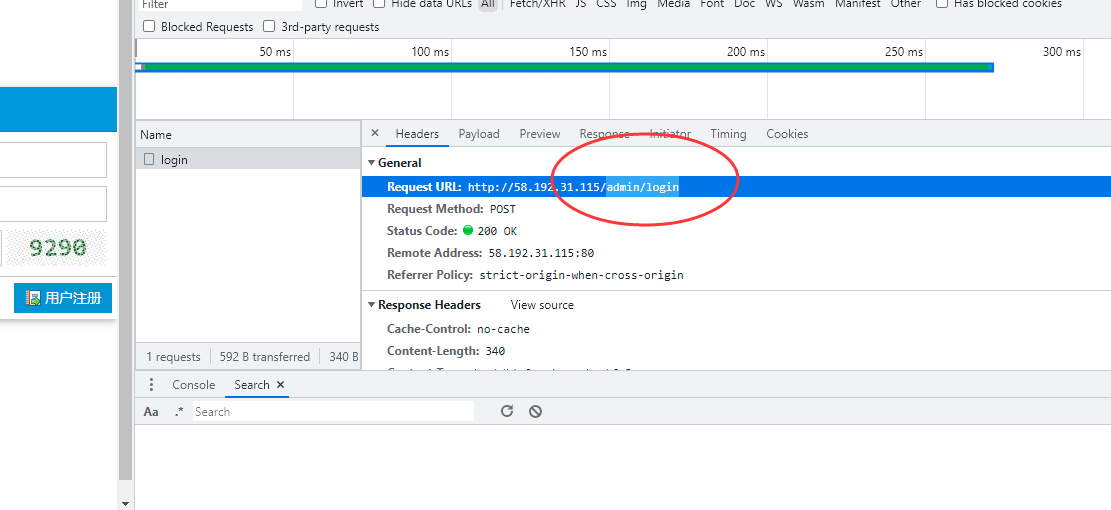
Task: Click the refresh search results icon
Action: 507,411
